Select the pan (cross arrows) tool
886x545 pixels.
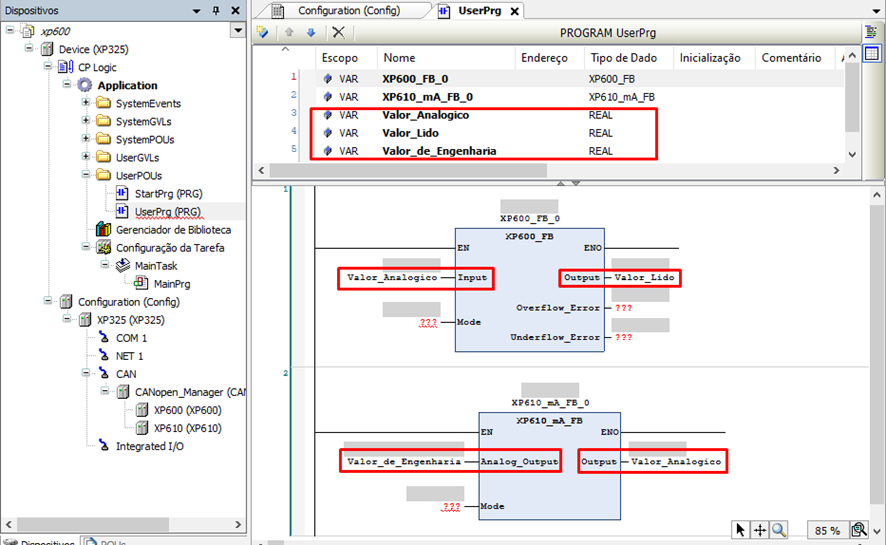tap(760, 530)
